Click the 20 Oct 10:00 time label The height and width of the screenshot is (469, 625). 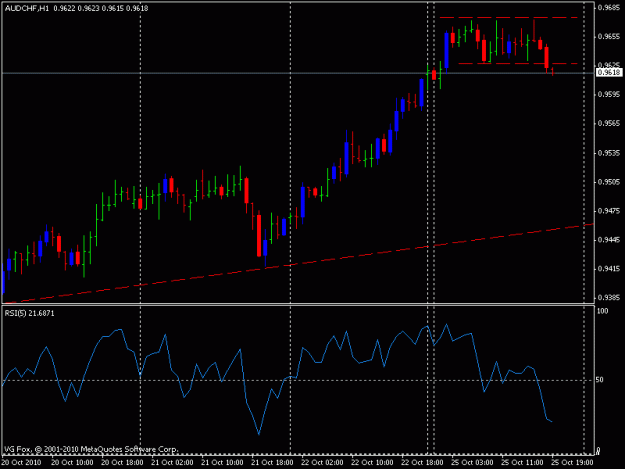(72, 463)
